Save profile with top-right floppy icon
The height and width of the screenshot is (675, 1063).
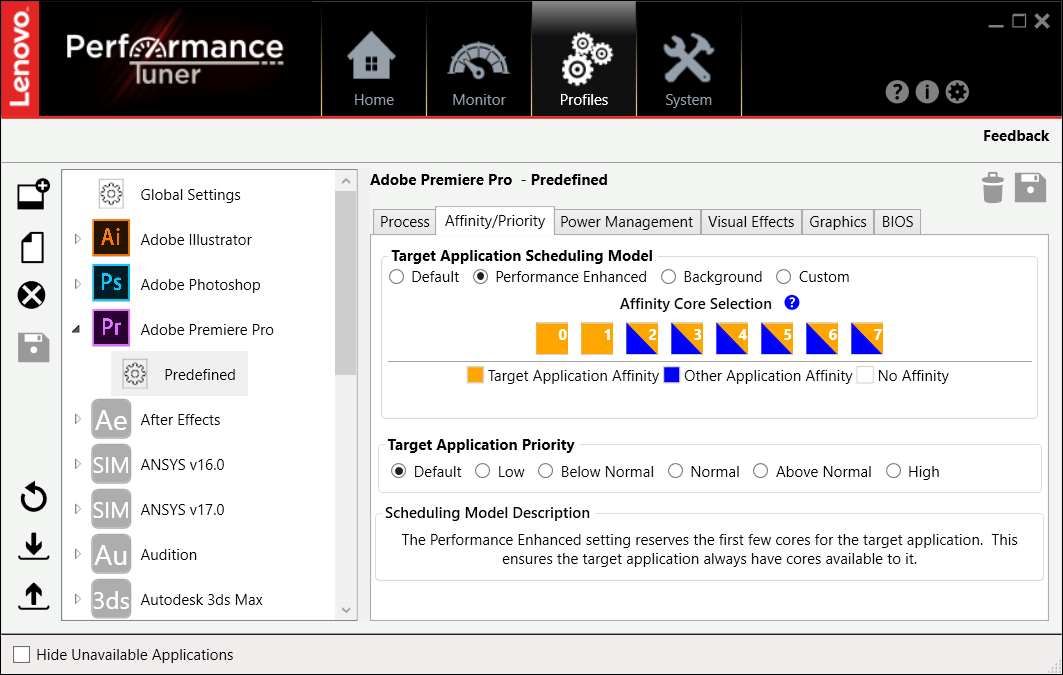tap(1030, 188)
